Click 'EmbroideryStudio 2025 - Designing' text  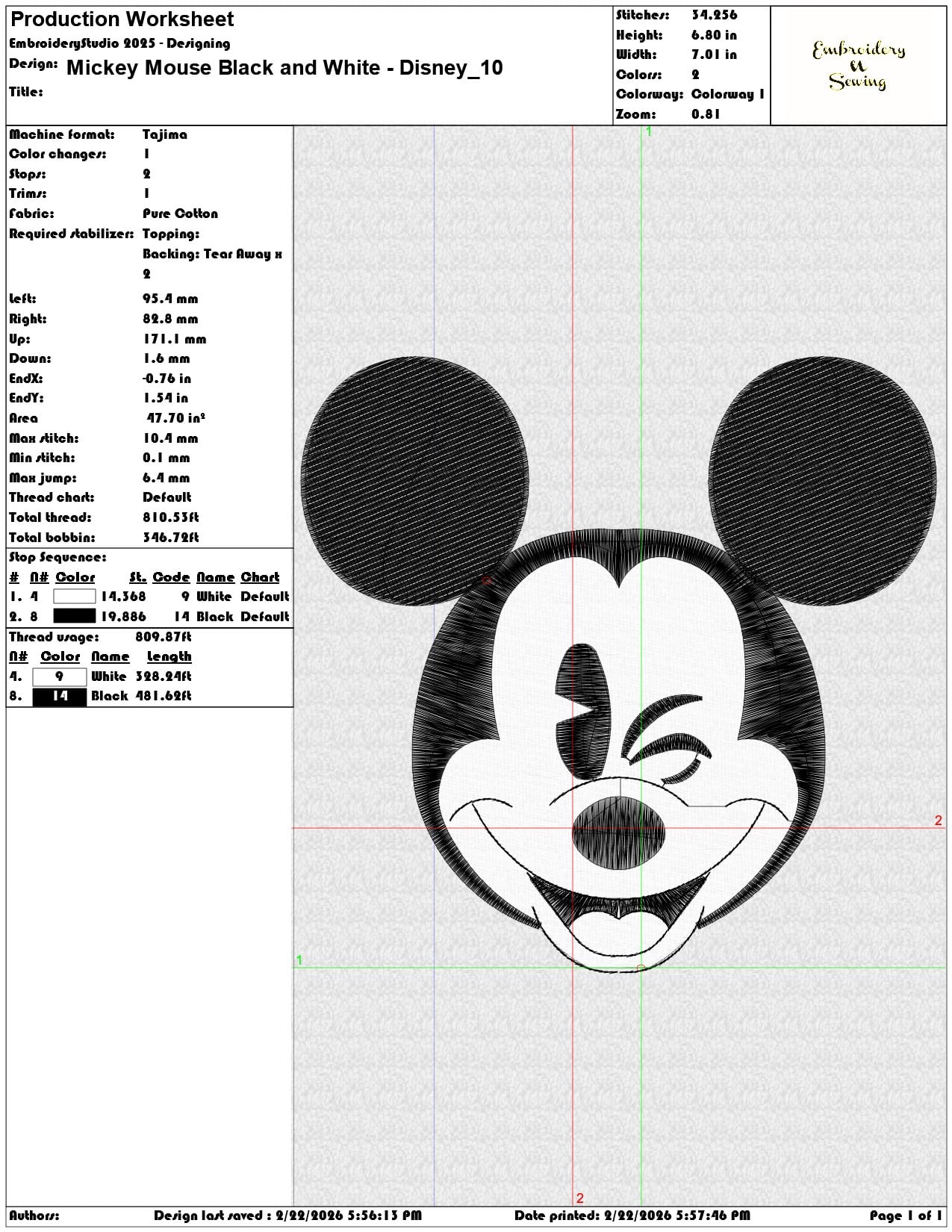(x=119, y=43)
